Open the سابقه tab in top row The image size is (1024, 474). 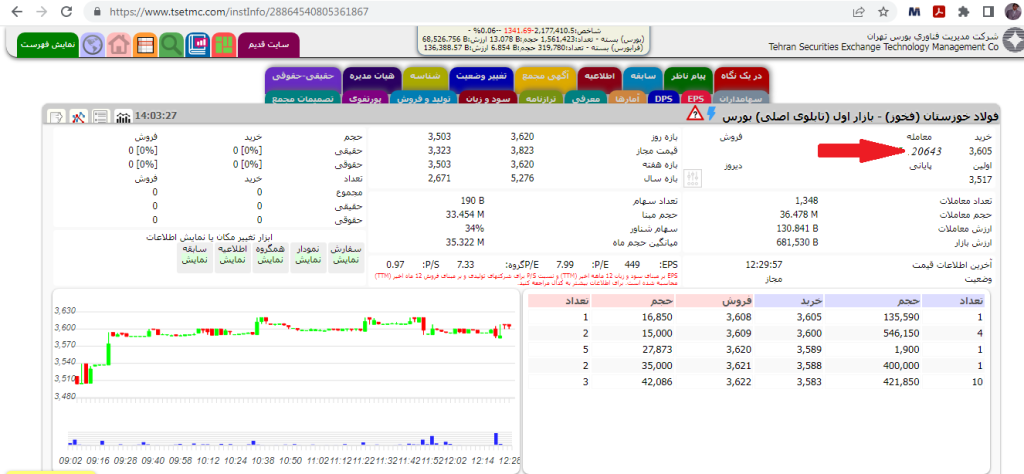pos(645,77)
